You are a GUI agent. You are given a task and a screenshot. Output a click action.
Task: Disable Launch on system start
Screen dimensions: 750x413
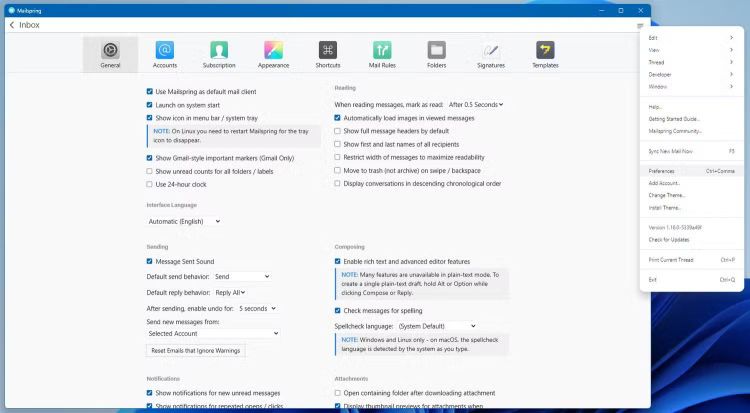point(150,104)
